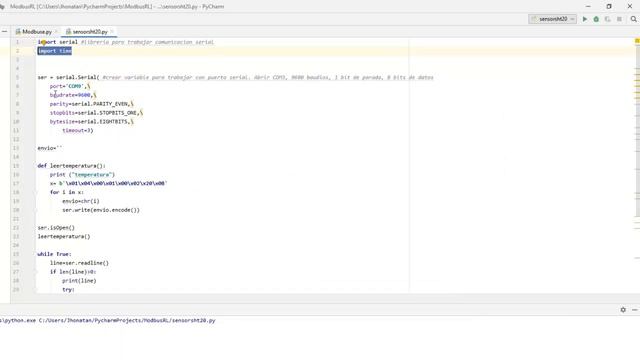
Task: Click the print(line) line
Action: coord(79,281)
